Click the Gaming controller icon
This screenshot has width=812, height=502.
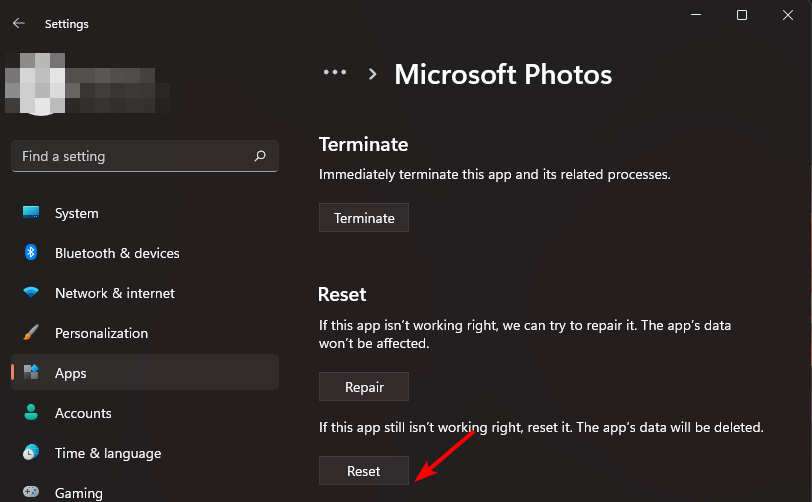click(x=31, y=492)
